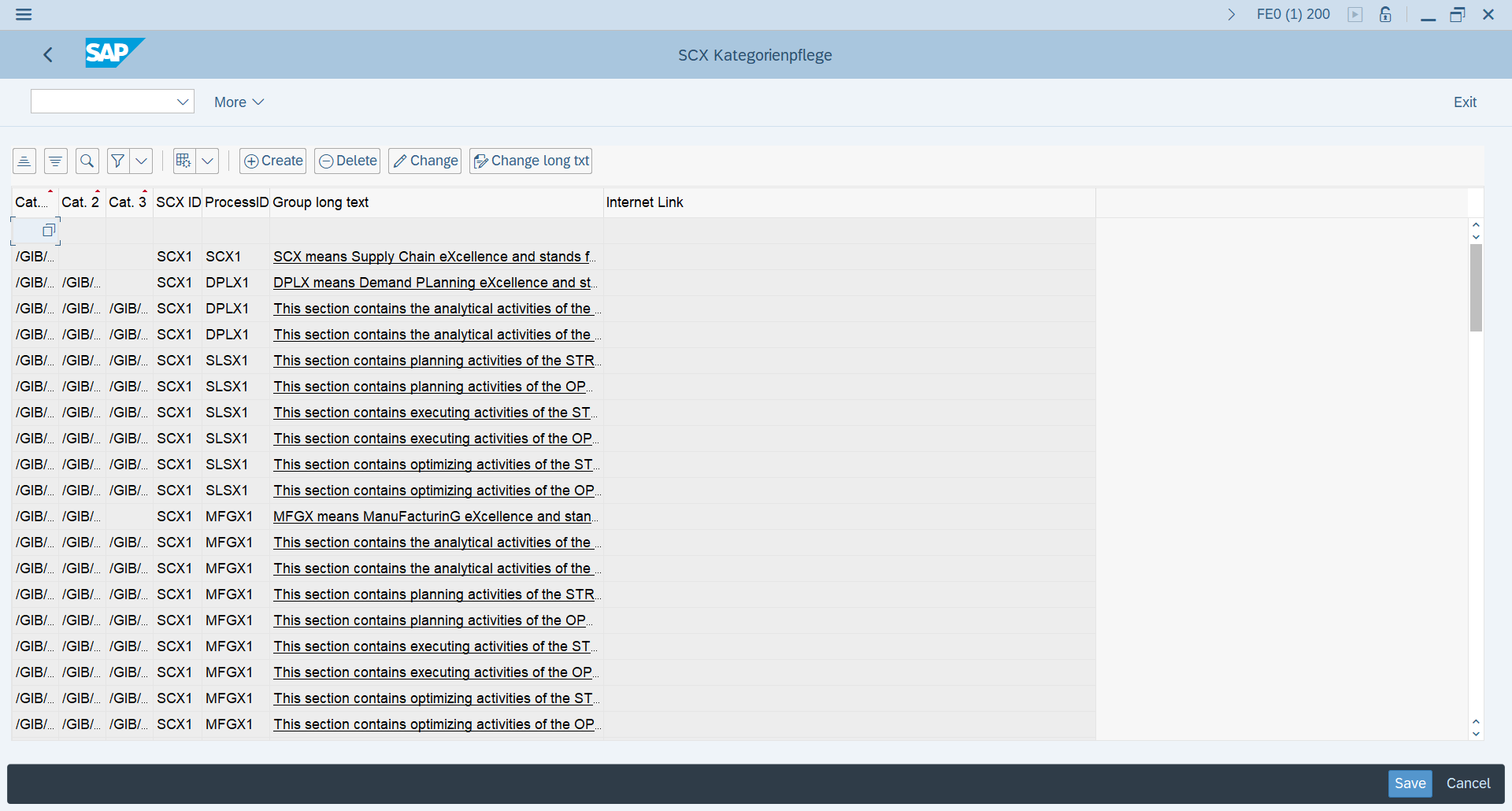Viewport: 1512px width, 811px height.
Task: Click the back arrow next to SAP logo
Action: (x=48, y=54)
